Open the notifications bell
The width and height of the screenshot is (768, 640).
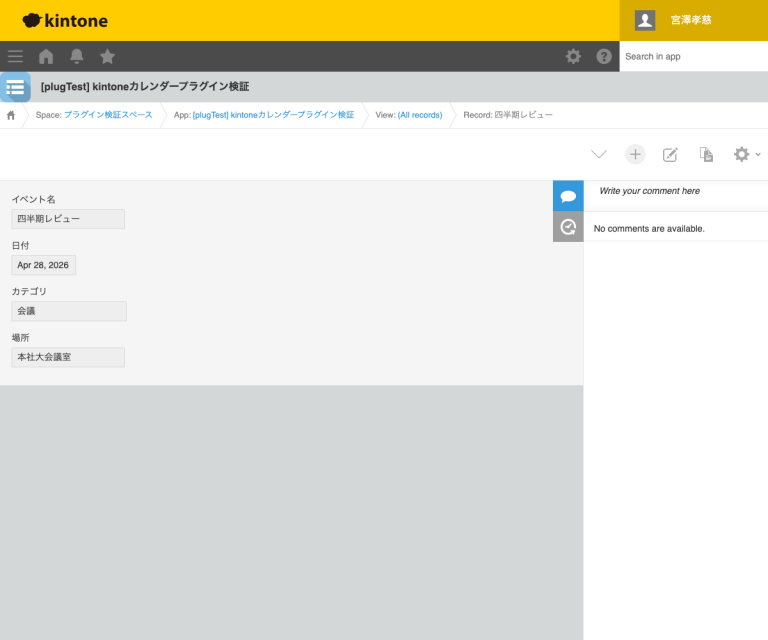(x=77, y=56)
